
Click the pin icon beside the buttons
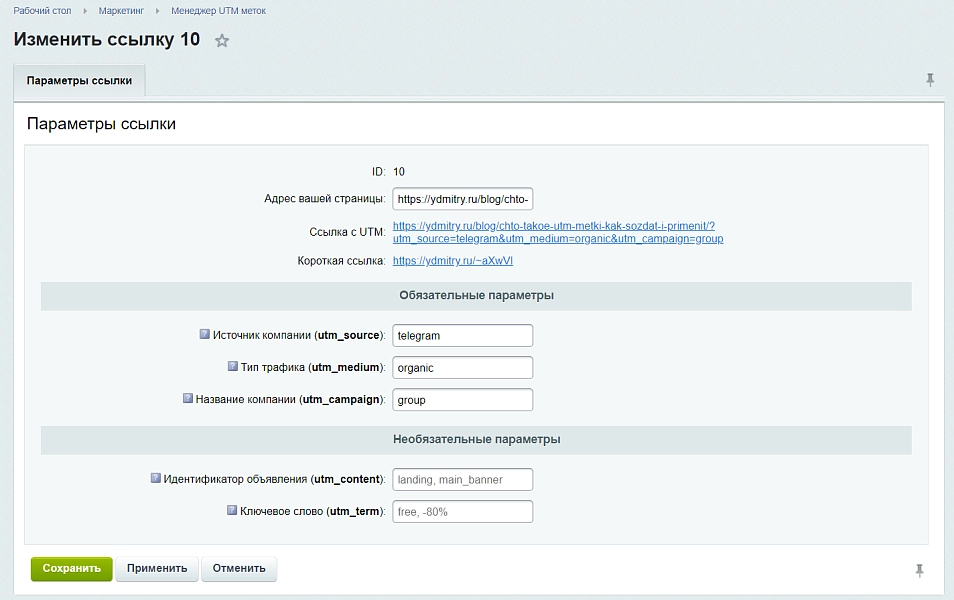(919, 570)
